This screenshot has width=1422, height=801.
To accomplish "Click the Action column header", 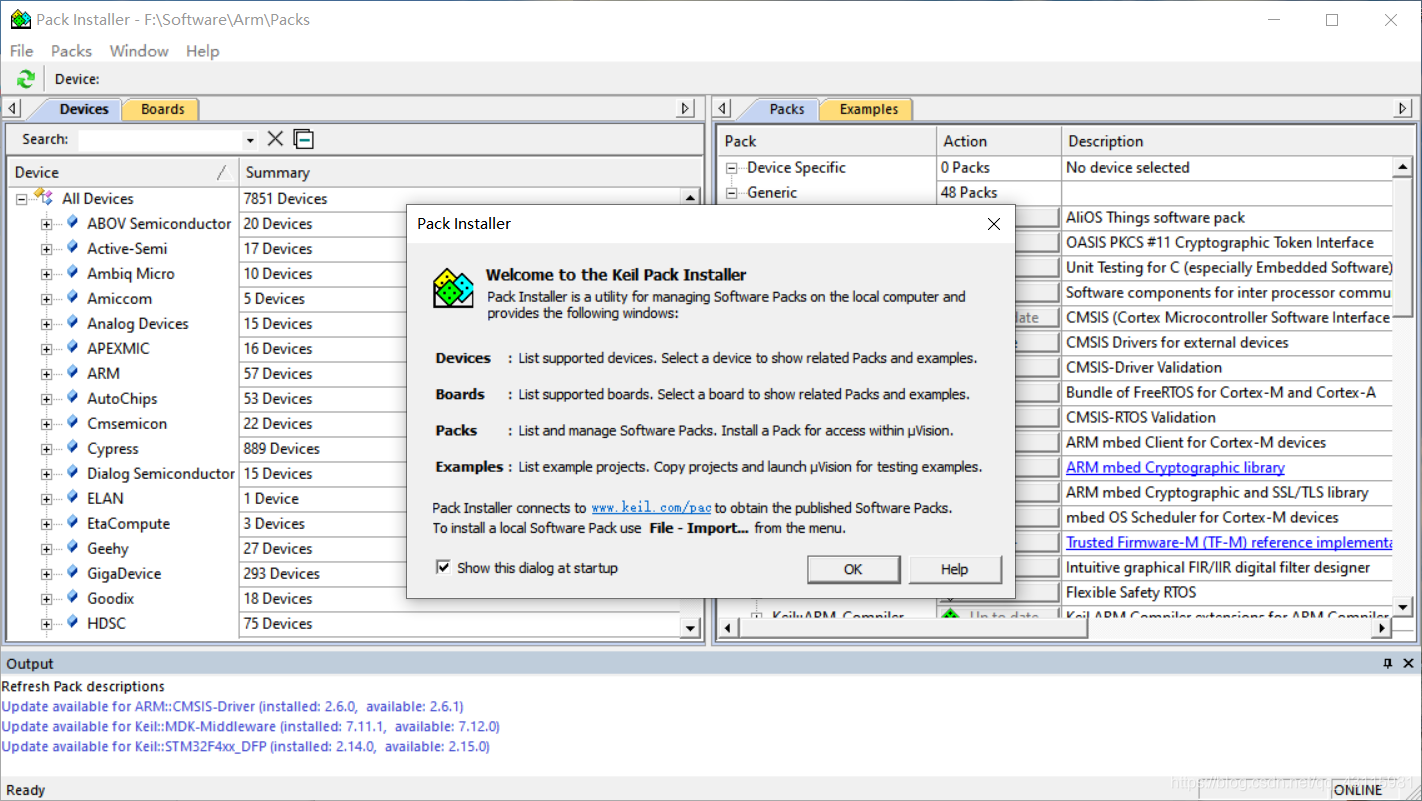I will coord(998,141).
